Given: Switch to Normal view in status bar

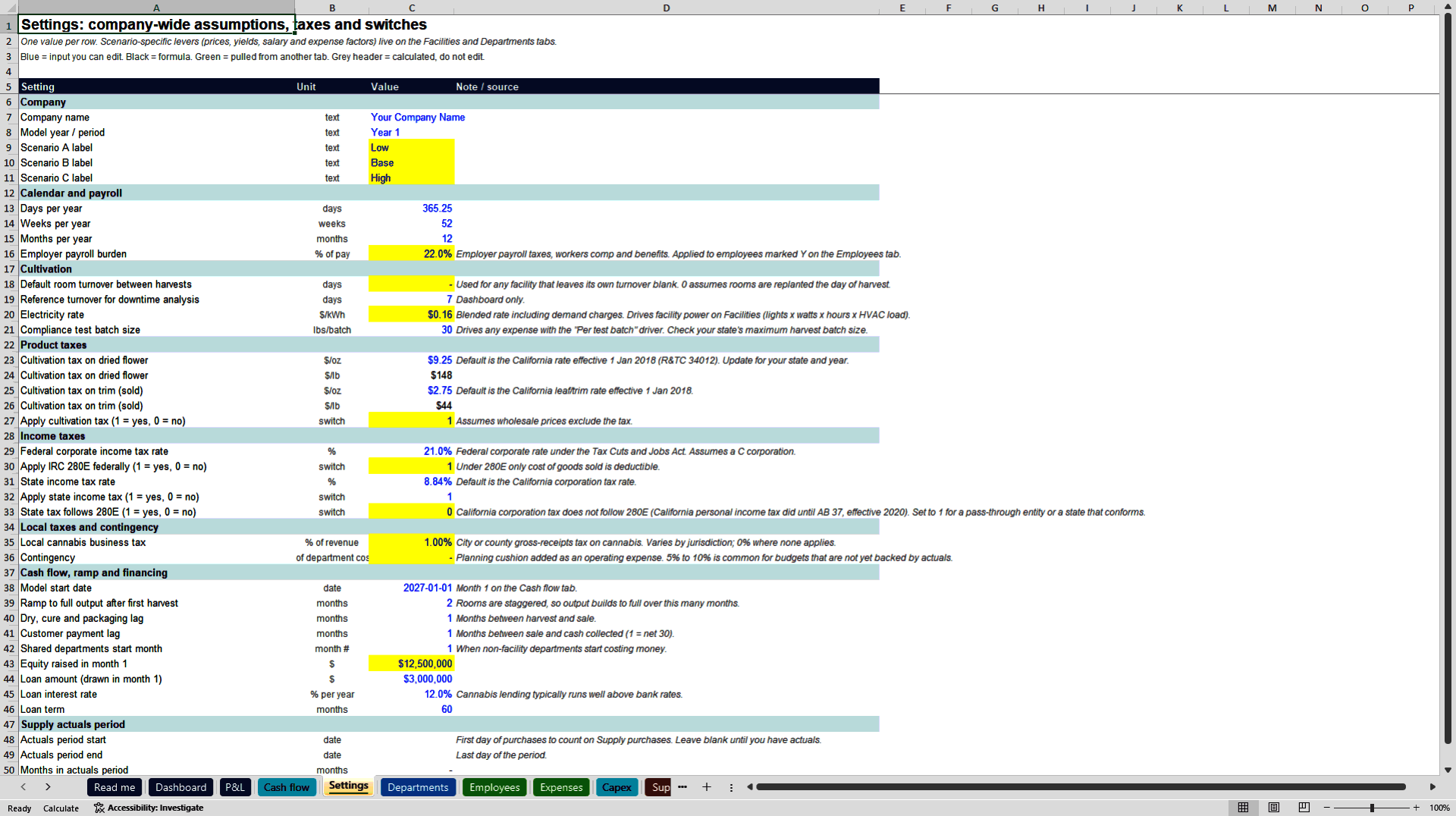Looking at the screenshot, I should (1243, 808).
